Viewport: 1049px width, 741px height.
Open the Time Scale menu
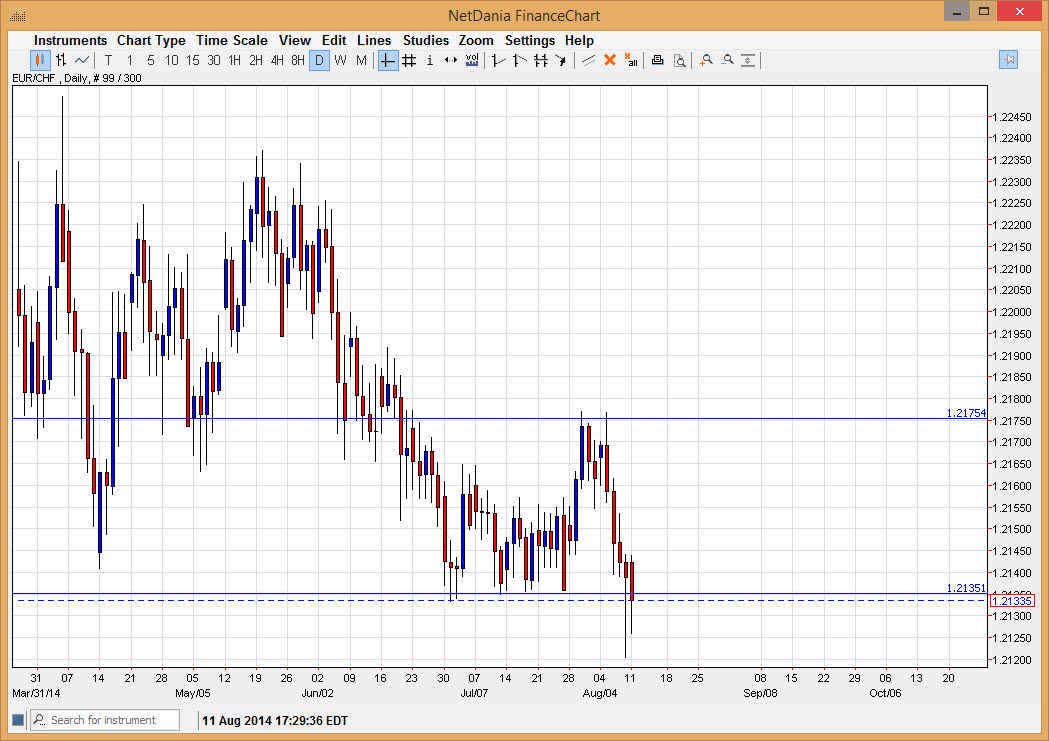[x=231, y=40]
